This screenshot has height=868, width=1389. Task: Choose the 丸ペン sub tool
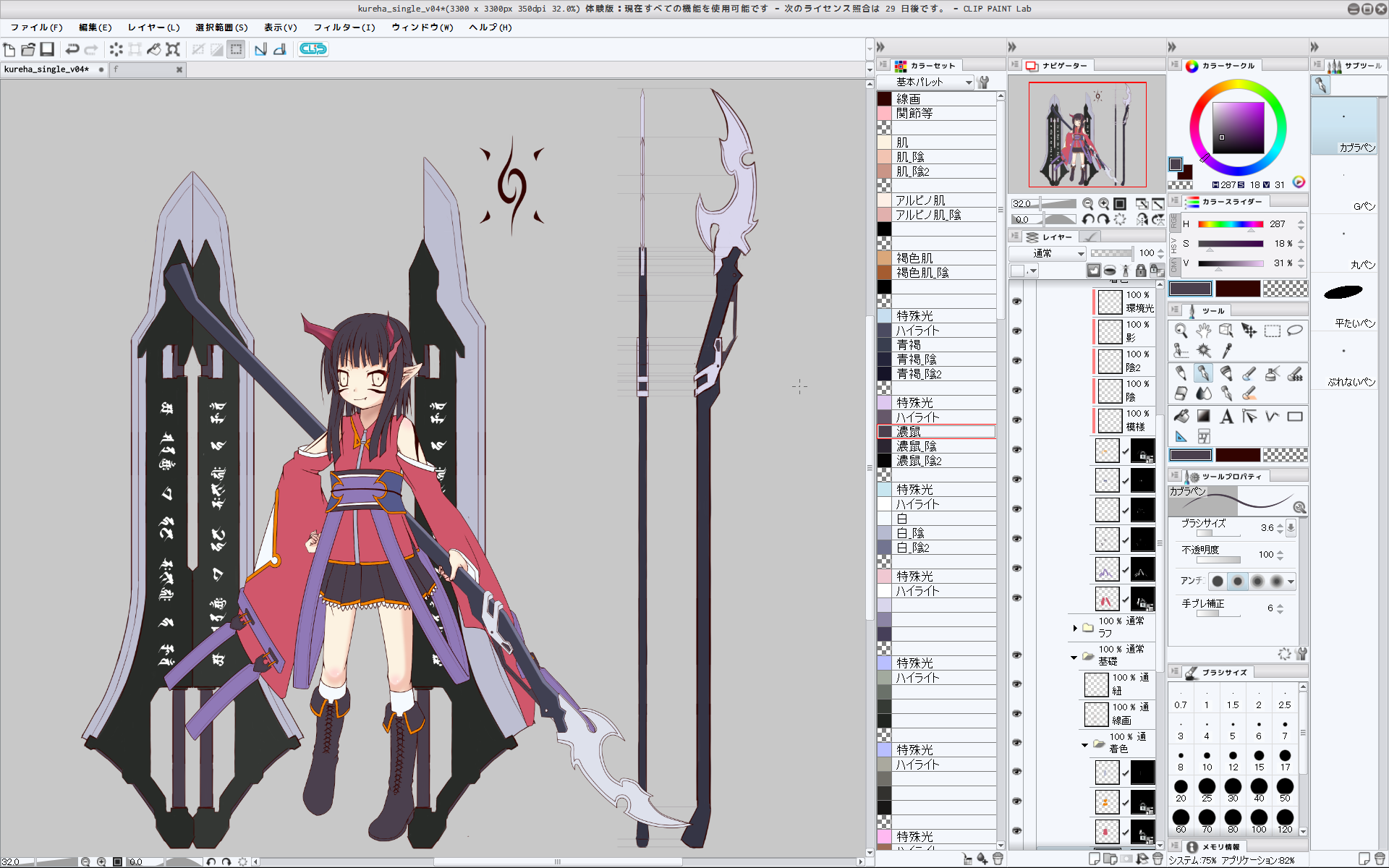pos(1344,243)
